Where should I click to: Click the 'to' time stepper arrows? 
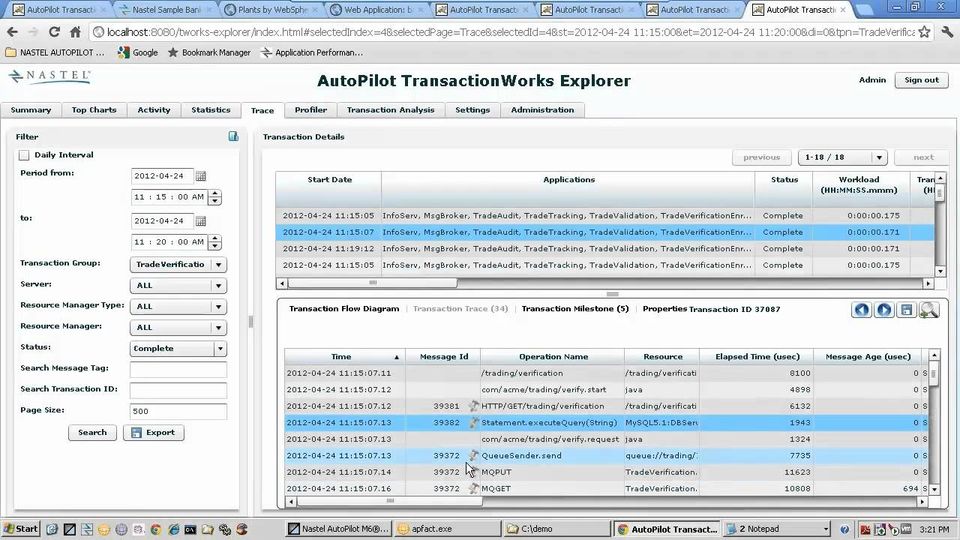click(x=215, y=242)
